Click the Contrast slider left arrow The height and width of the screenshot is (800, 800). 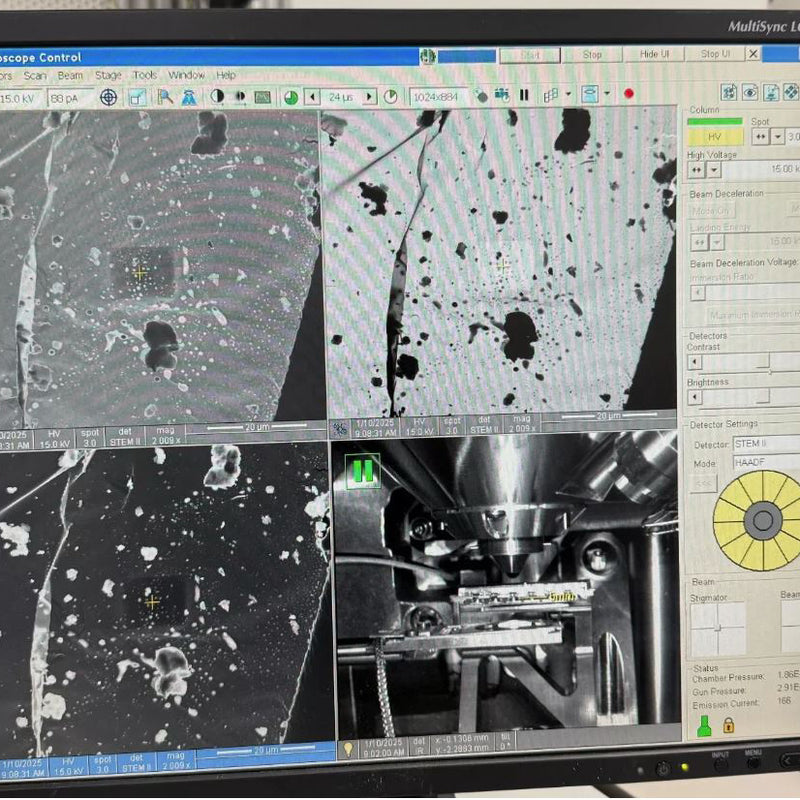(694, 362)
